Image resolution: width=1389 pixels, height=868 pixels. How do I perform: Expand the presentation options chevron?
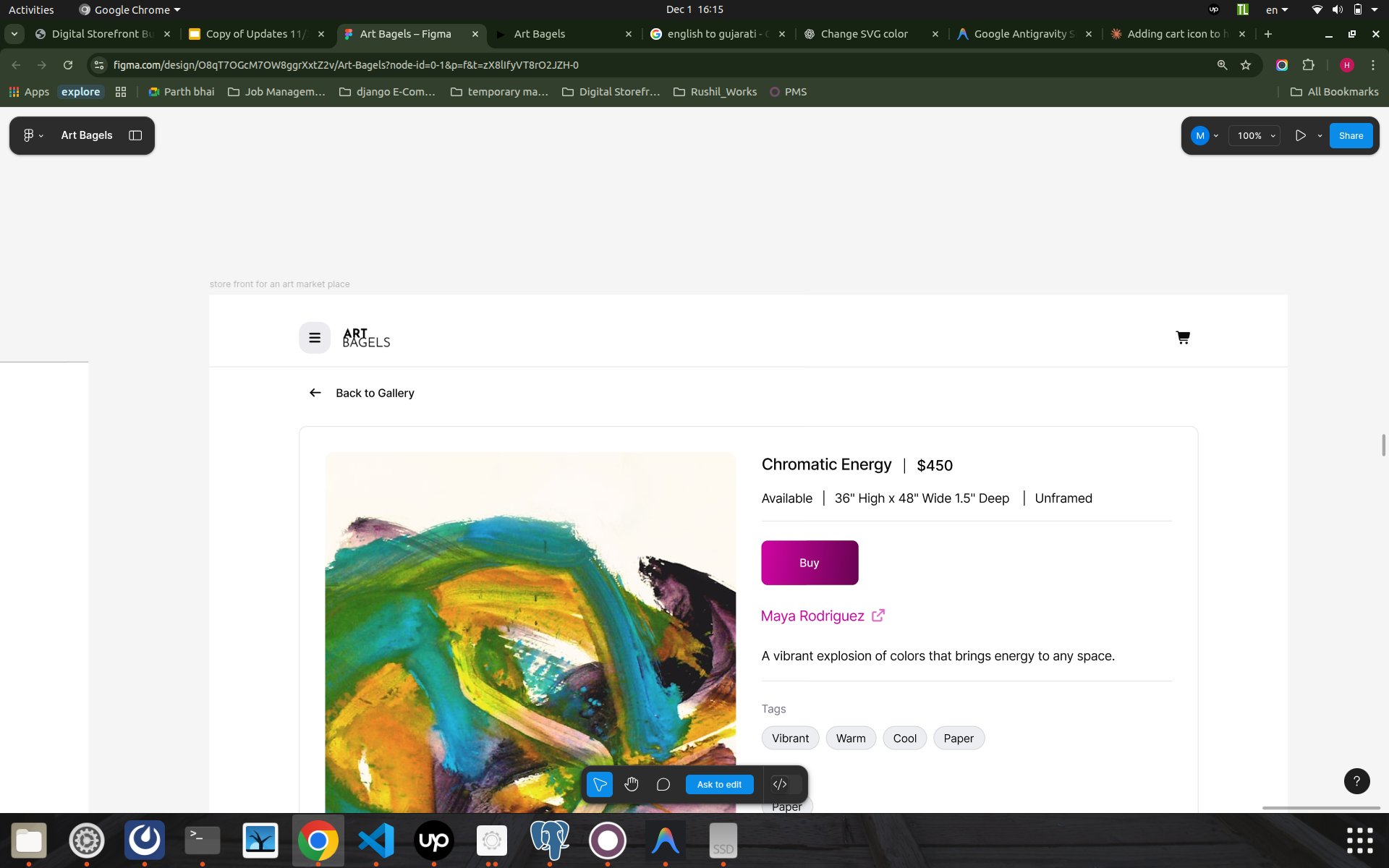click(x=1320, y=135)
